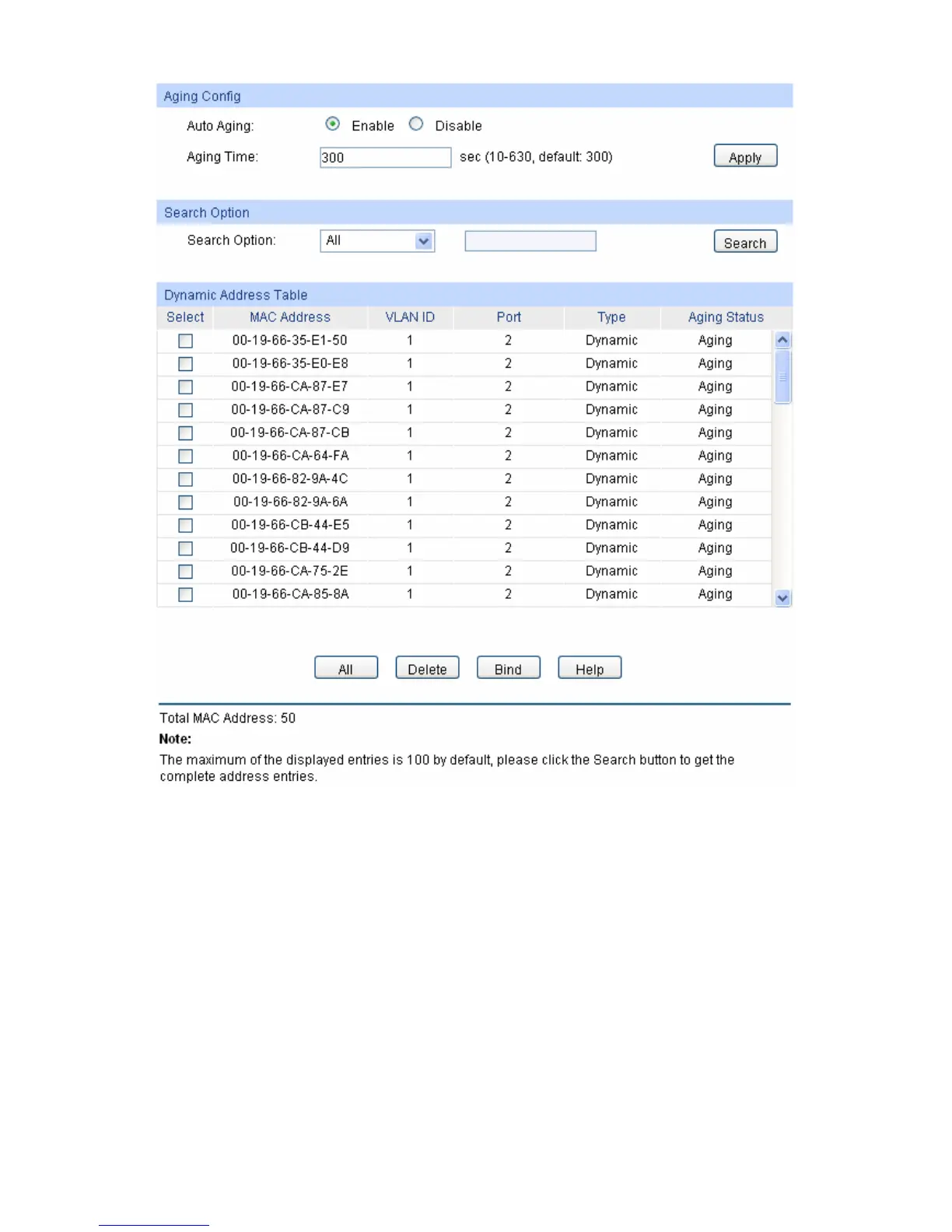
Task: Apply the aging configuration
Action: point(745,156)
